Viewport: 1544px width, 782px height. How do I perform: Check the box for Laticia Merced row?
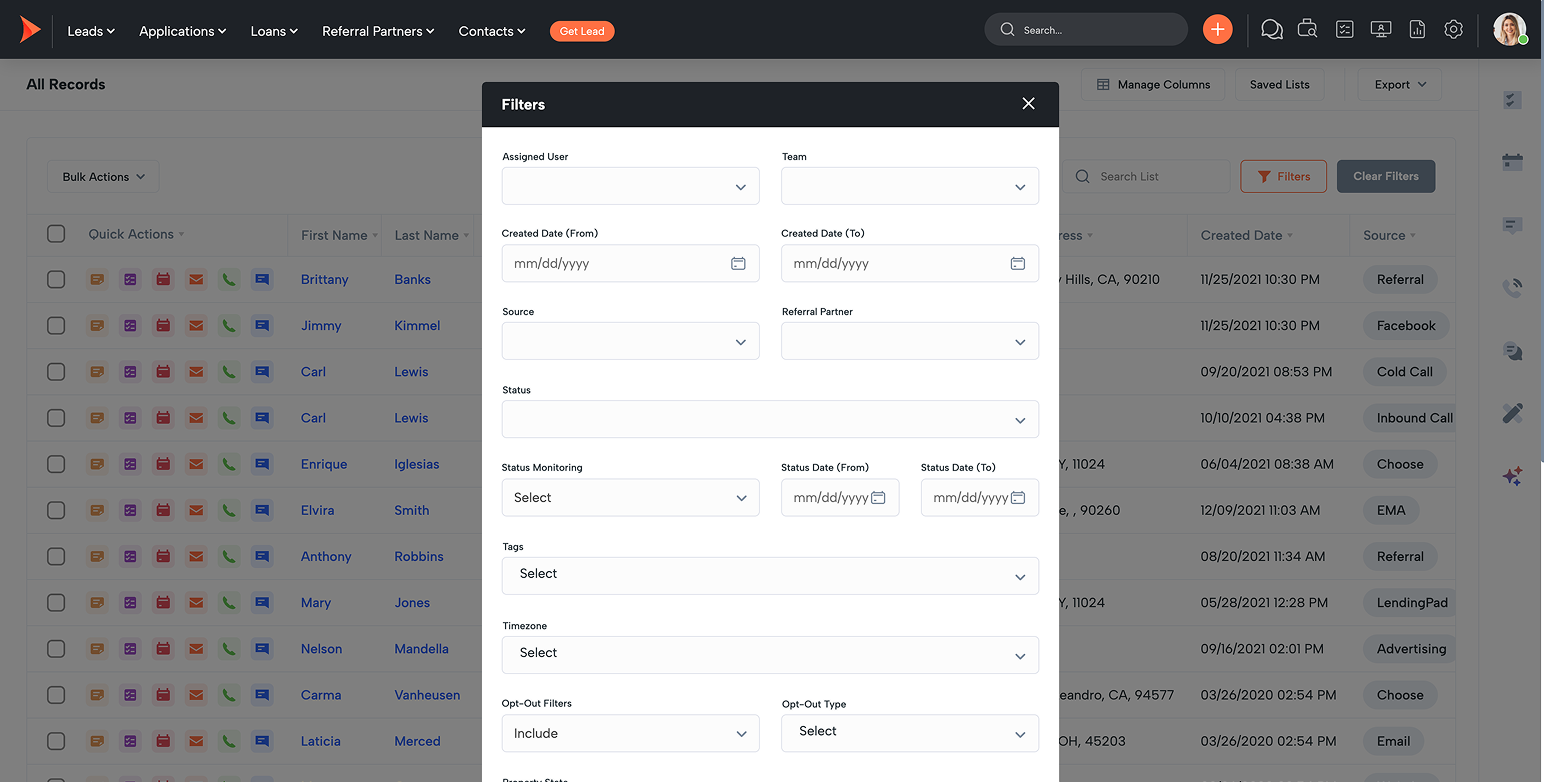pyautogui.click(x=56, y=741)
